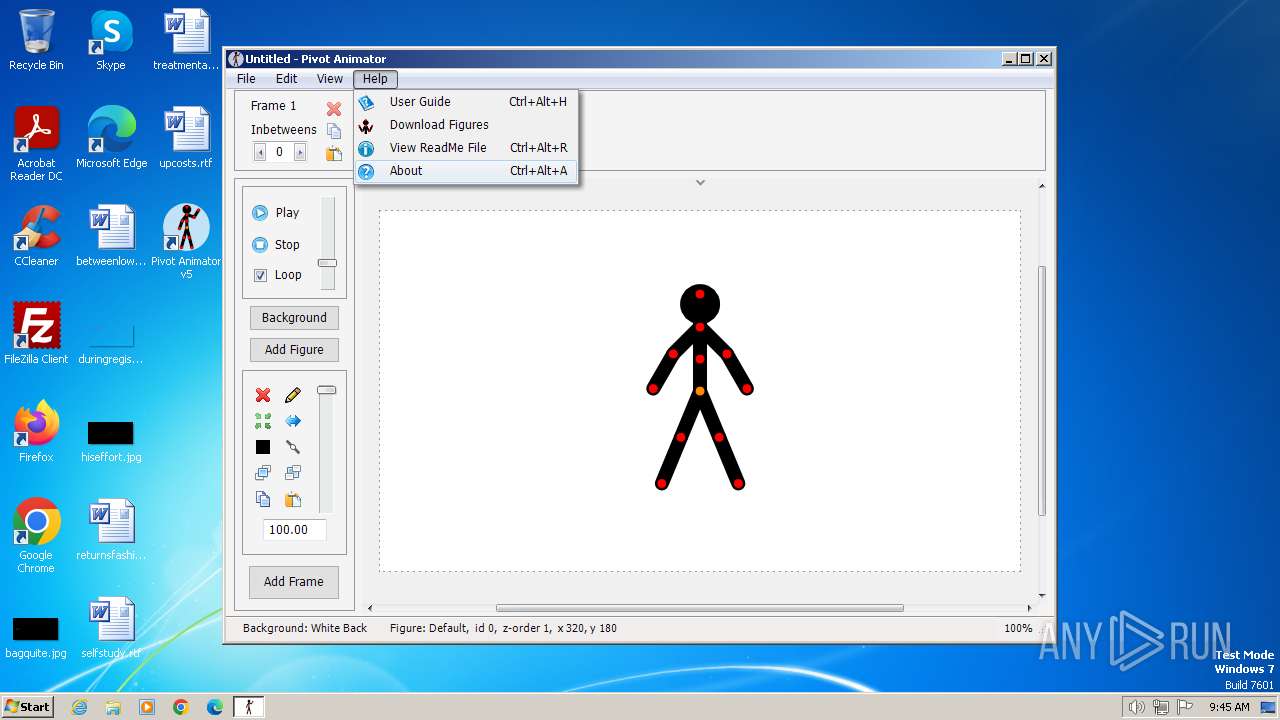
Task: Click the Add Figure button
Action: (x=294, y=350)
